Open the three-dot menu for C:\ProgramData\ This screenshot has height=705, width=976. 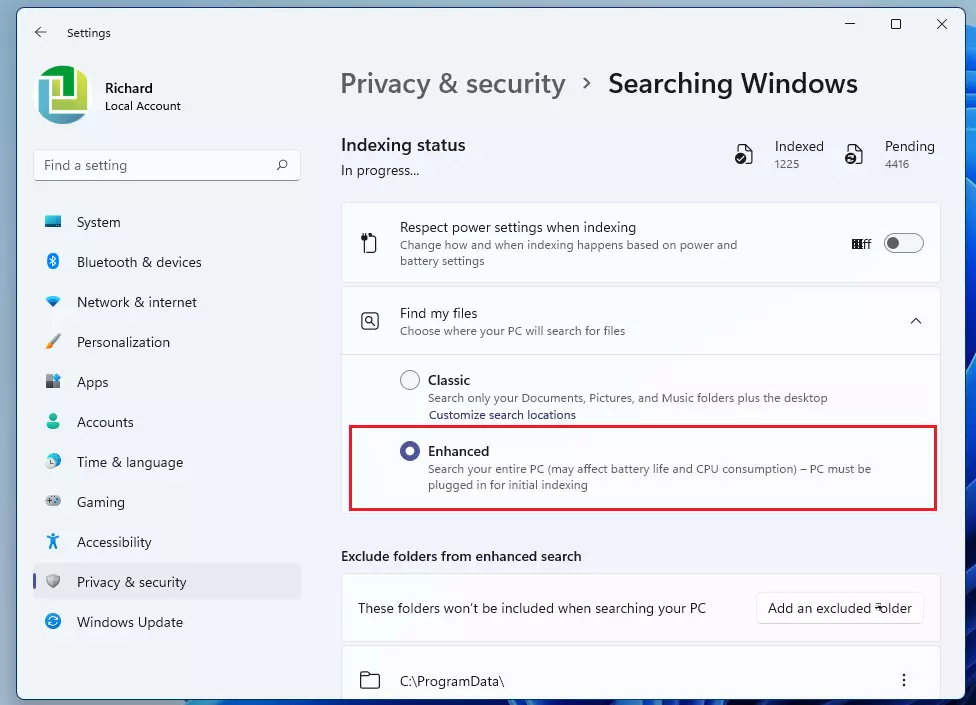904,680
